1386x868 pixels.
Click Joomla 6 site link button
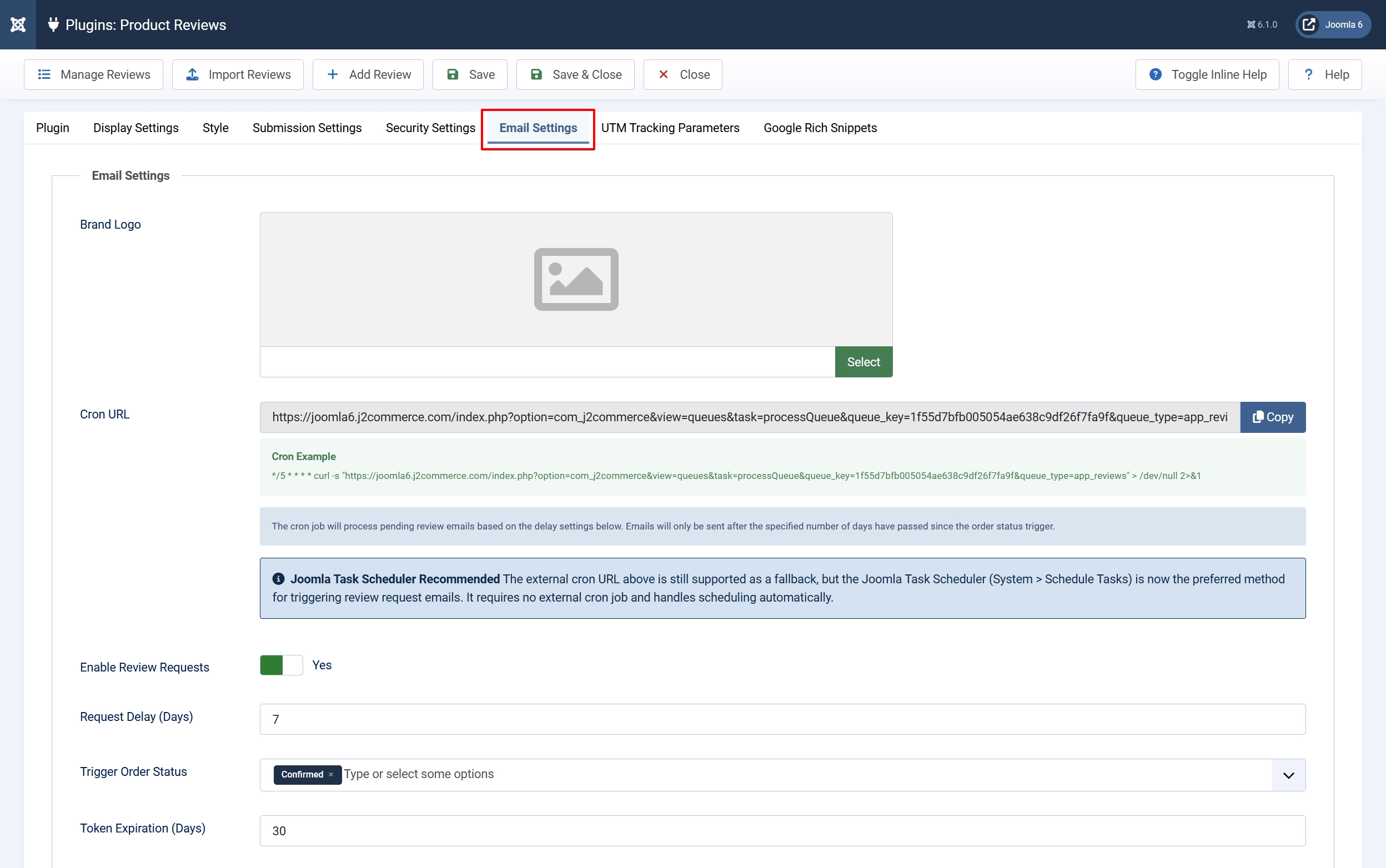[1333, 24]
